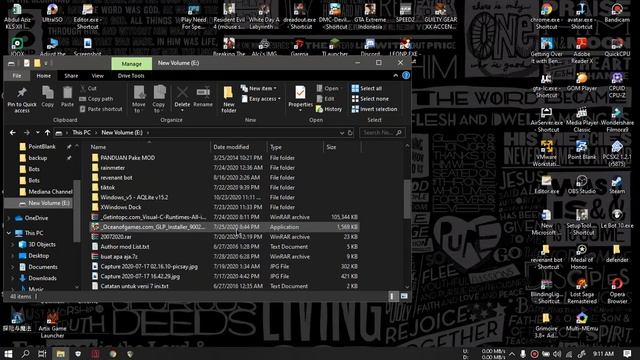Refresh the current folder view
This screenshot has width=640, height=360.
click(350, 133)
